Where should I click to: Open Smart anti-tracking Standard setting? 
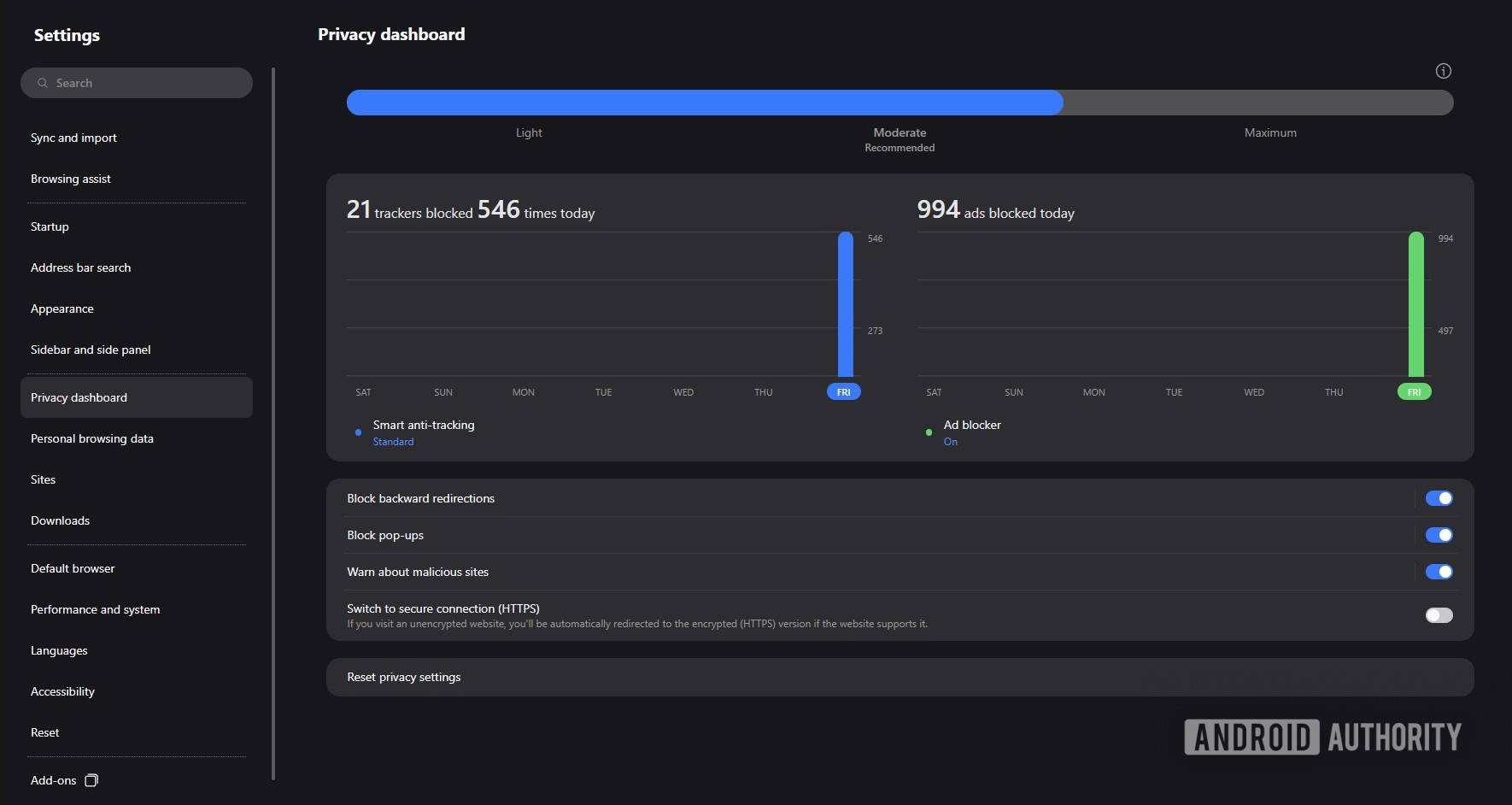tap(393, 442)
